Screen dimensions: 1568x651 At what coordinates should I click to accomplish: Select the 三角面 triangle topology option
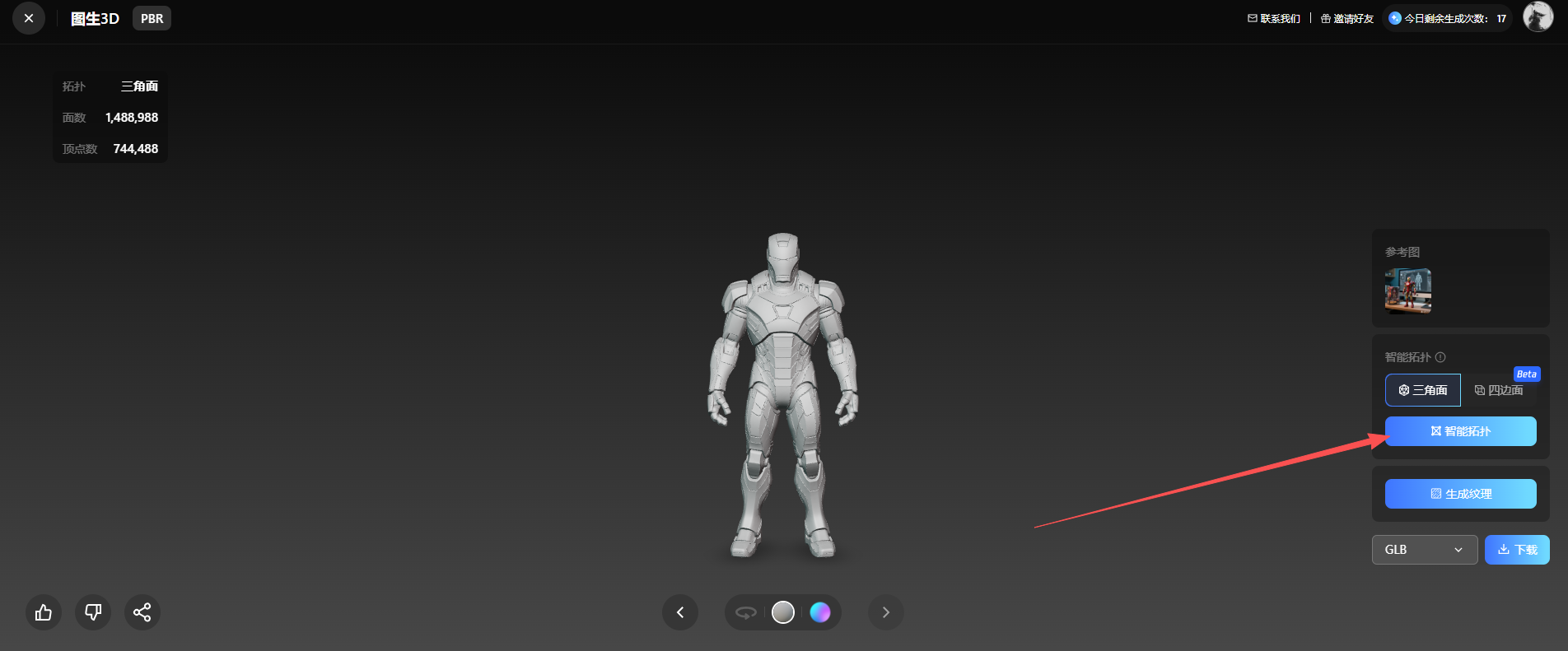[x=1423, y=390]
